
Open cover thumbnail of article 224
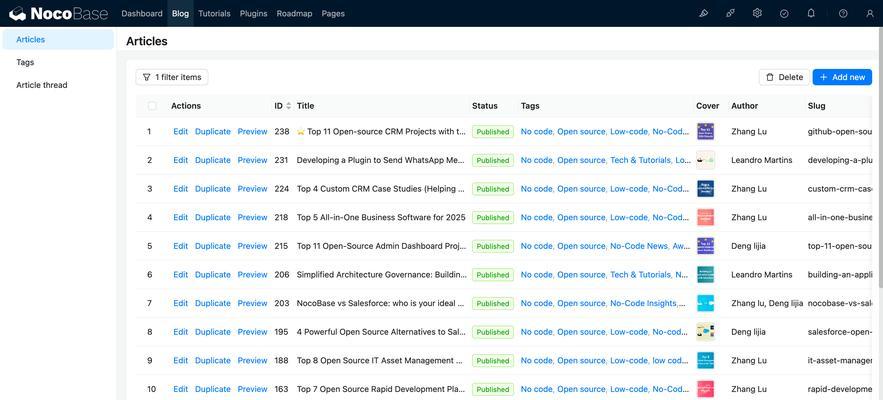(x=706, y=189)
